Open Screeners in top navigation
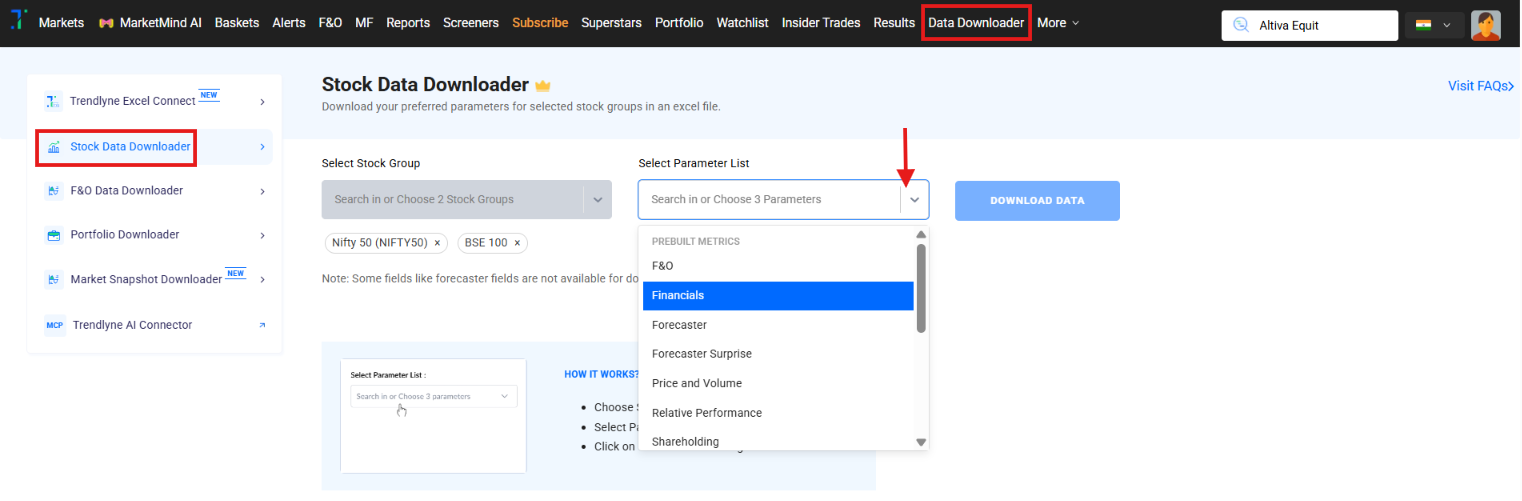The image size is (1522, 501). pos(471,22)
